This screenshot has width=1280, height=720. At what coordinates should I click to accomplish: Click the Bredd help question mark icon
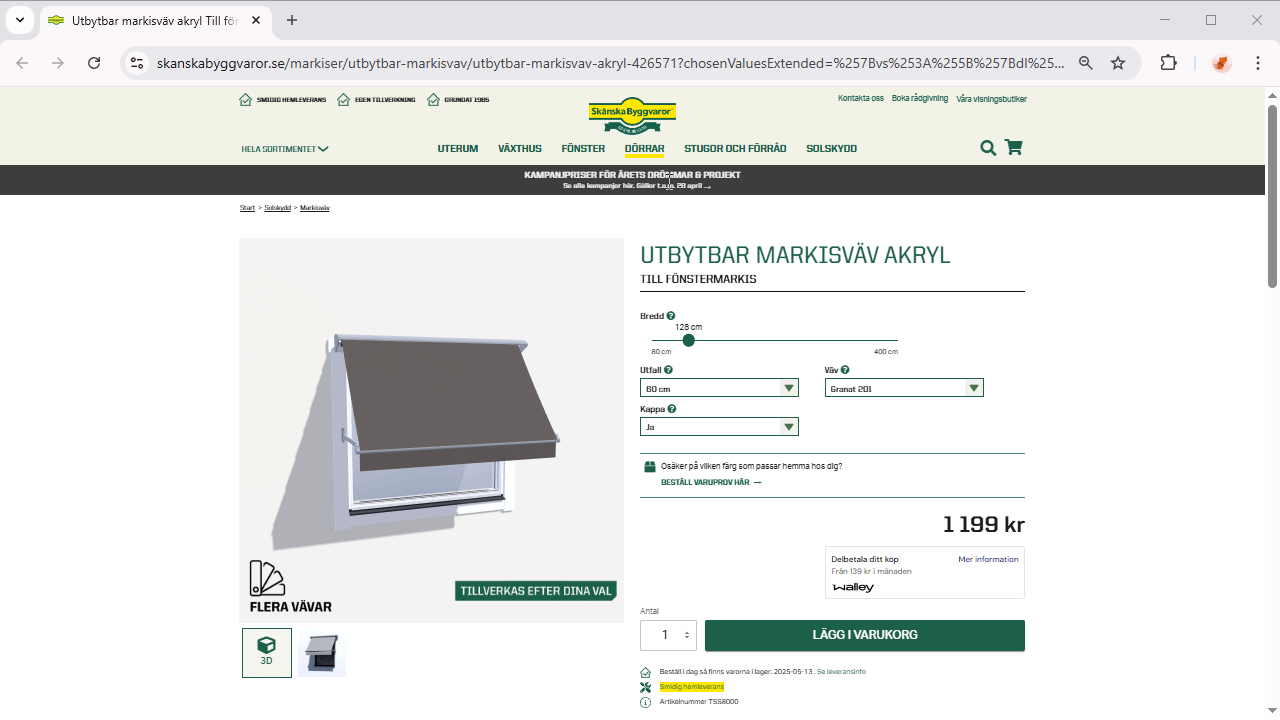click(x=671, y=316)
